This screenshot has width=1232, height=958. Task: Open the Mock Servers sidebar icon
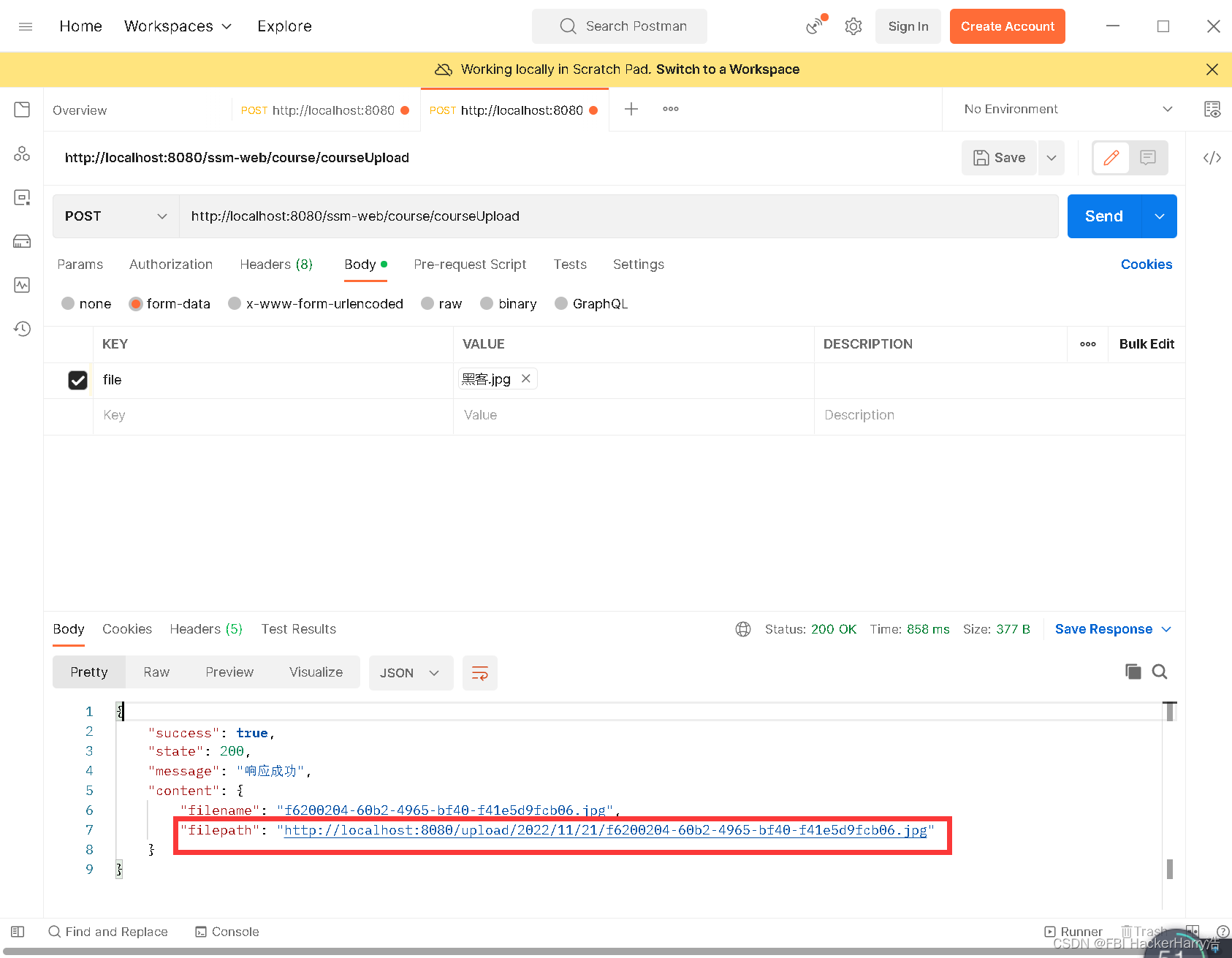point(22,241)
